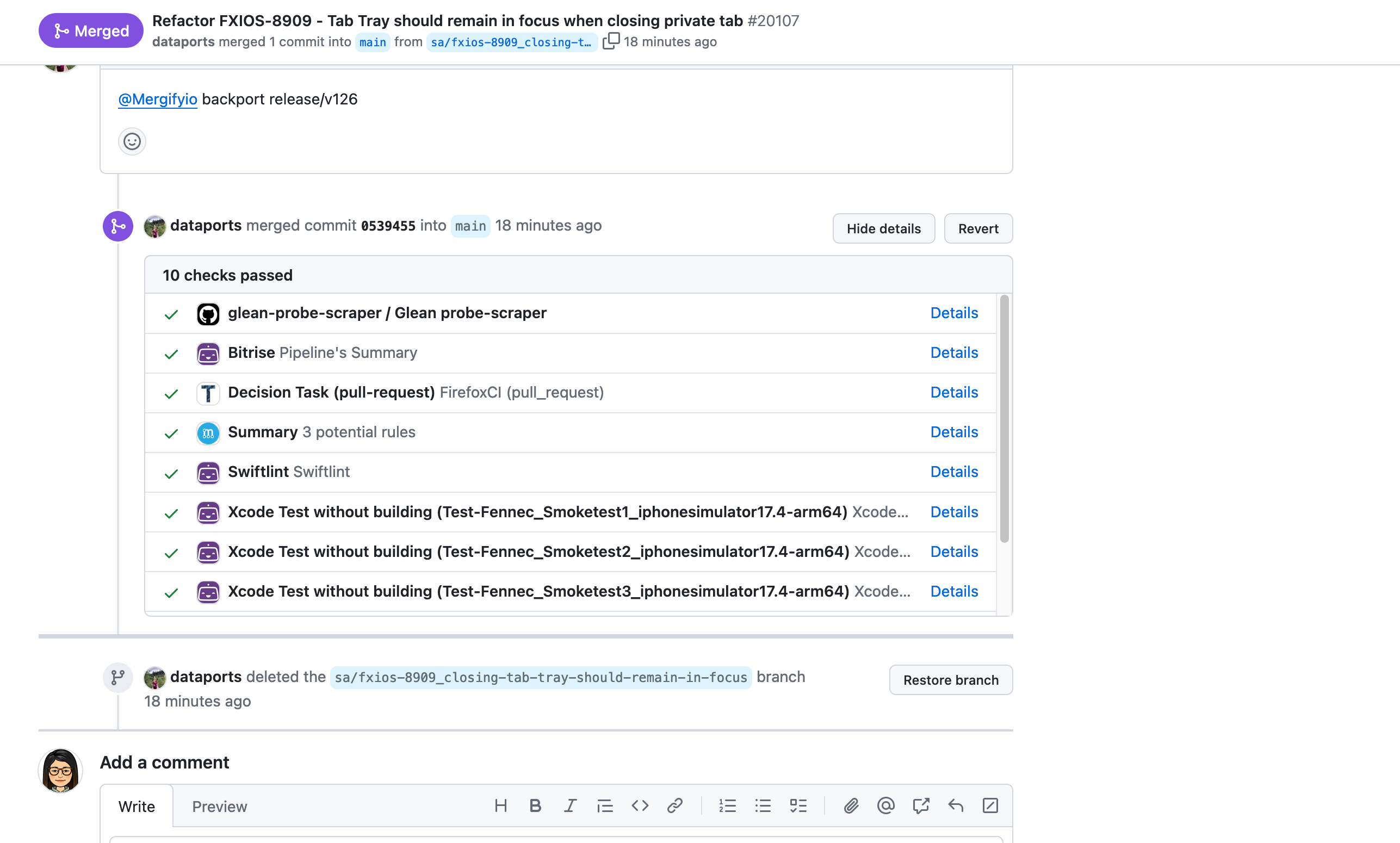Restore the deleted branch

(x=950, y=680)
